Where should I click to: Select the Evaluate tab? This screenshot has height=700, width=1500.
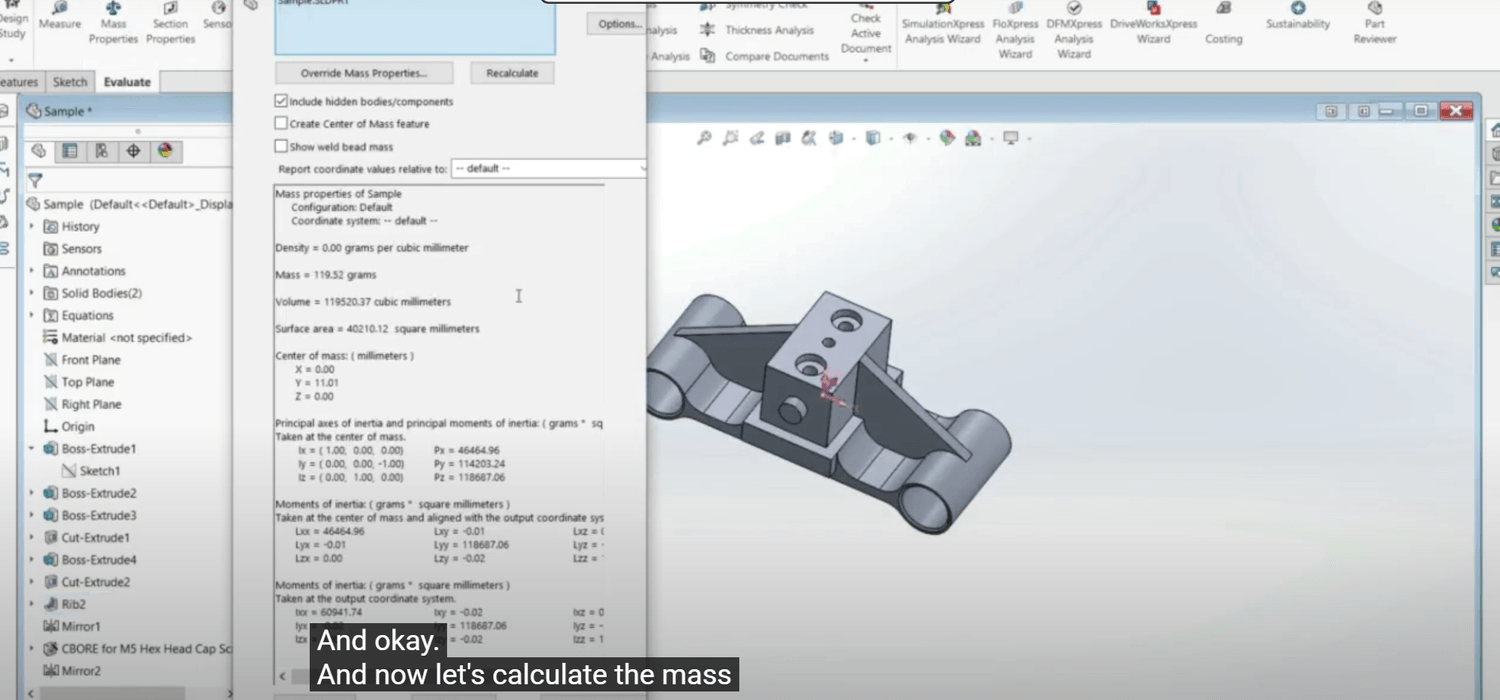127,82
